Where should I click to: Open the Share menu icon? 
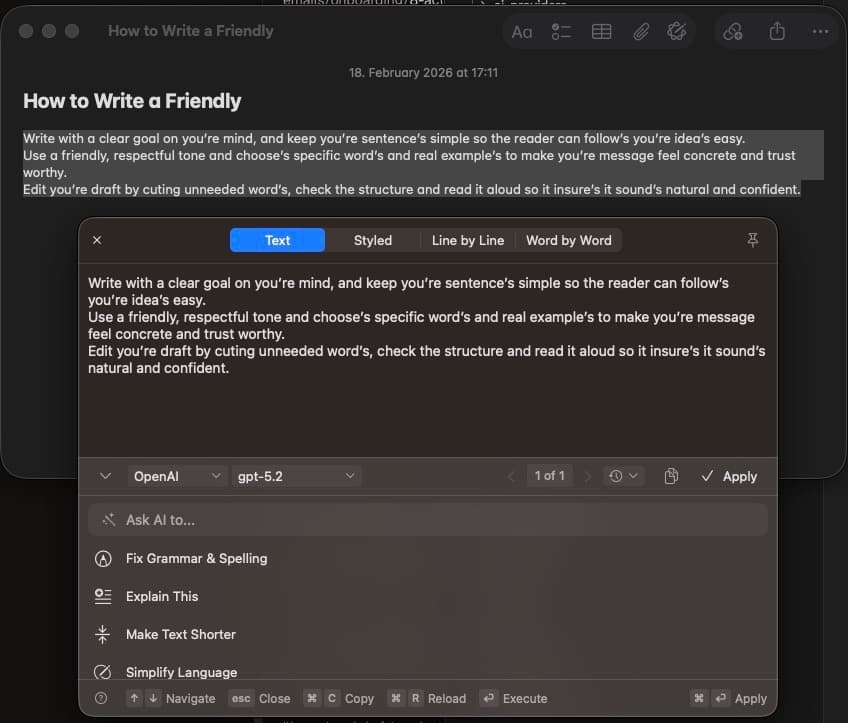point(777,31)
